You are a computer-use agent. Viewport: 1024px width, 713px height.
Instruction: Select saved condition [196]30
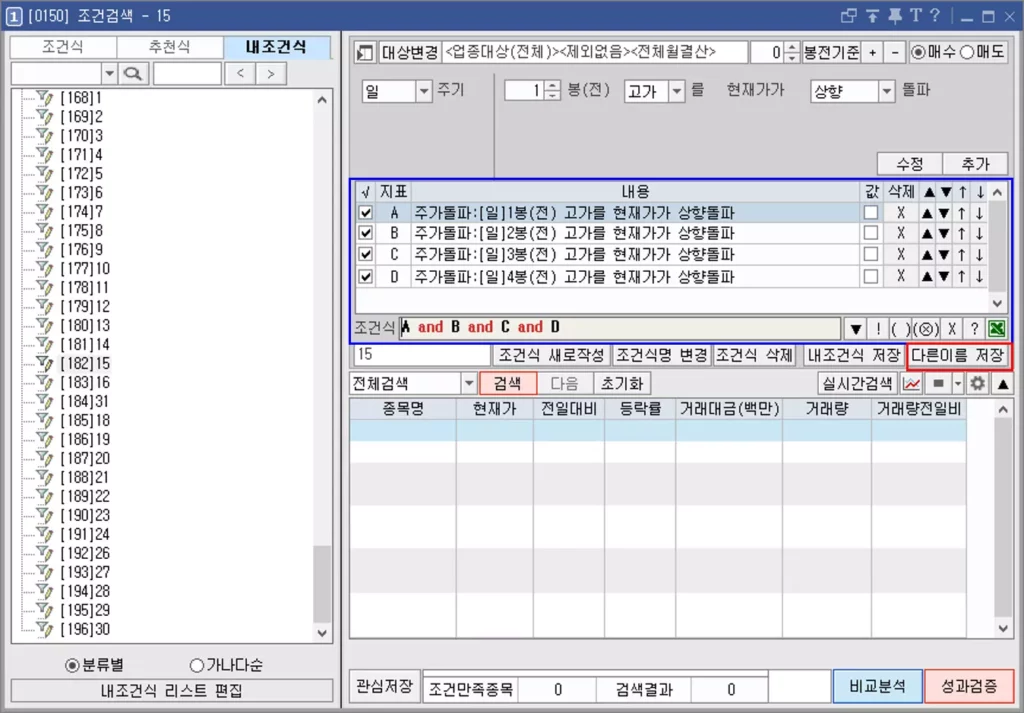86,629
